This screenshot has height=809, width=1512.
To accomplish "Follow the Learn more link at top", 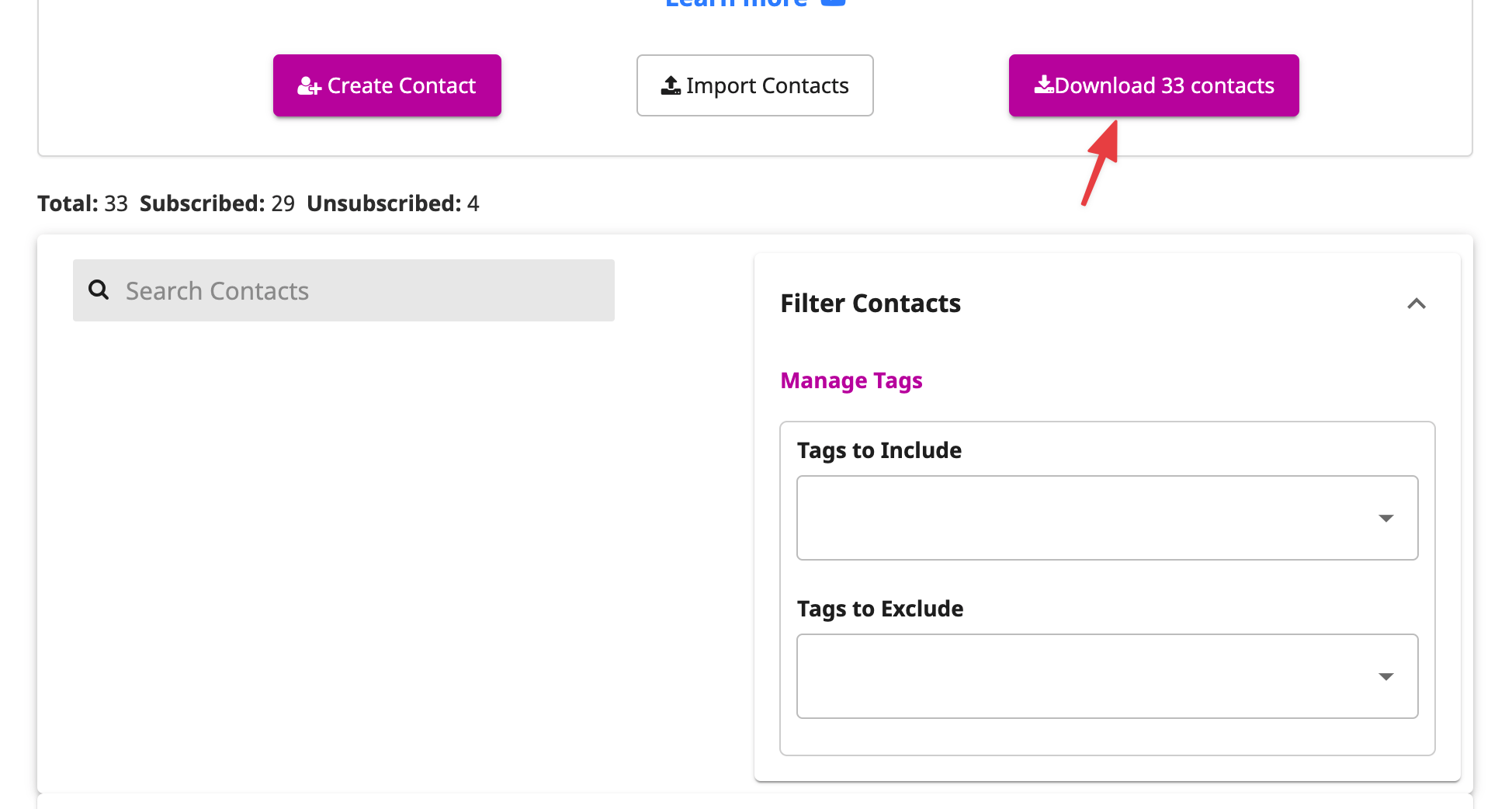I will click(x=736, y=3).
